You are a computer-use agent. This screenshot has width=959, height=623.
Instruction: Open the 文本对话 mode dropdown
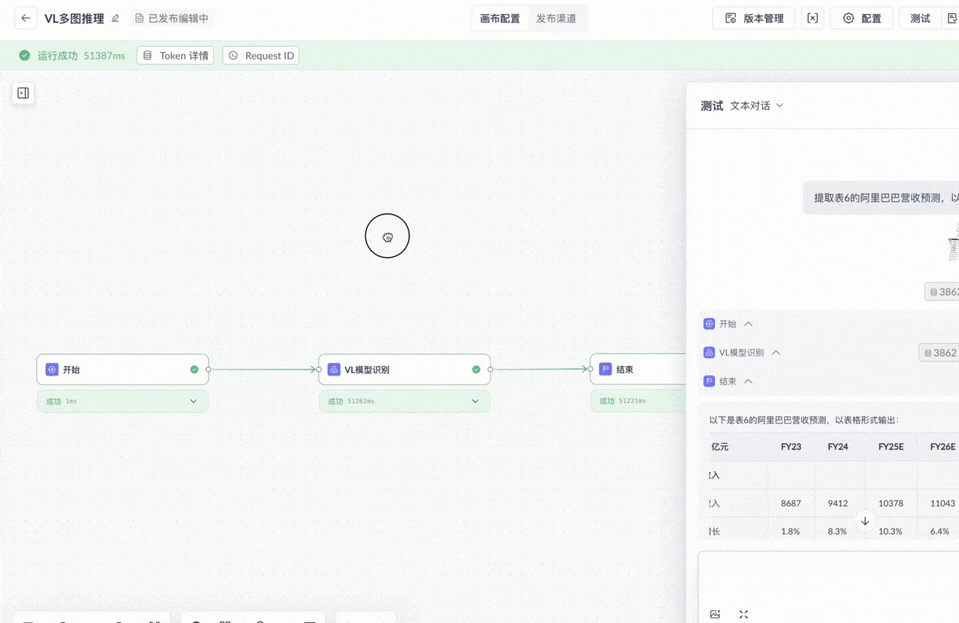[x=757, y=106]
